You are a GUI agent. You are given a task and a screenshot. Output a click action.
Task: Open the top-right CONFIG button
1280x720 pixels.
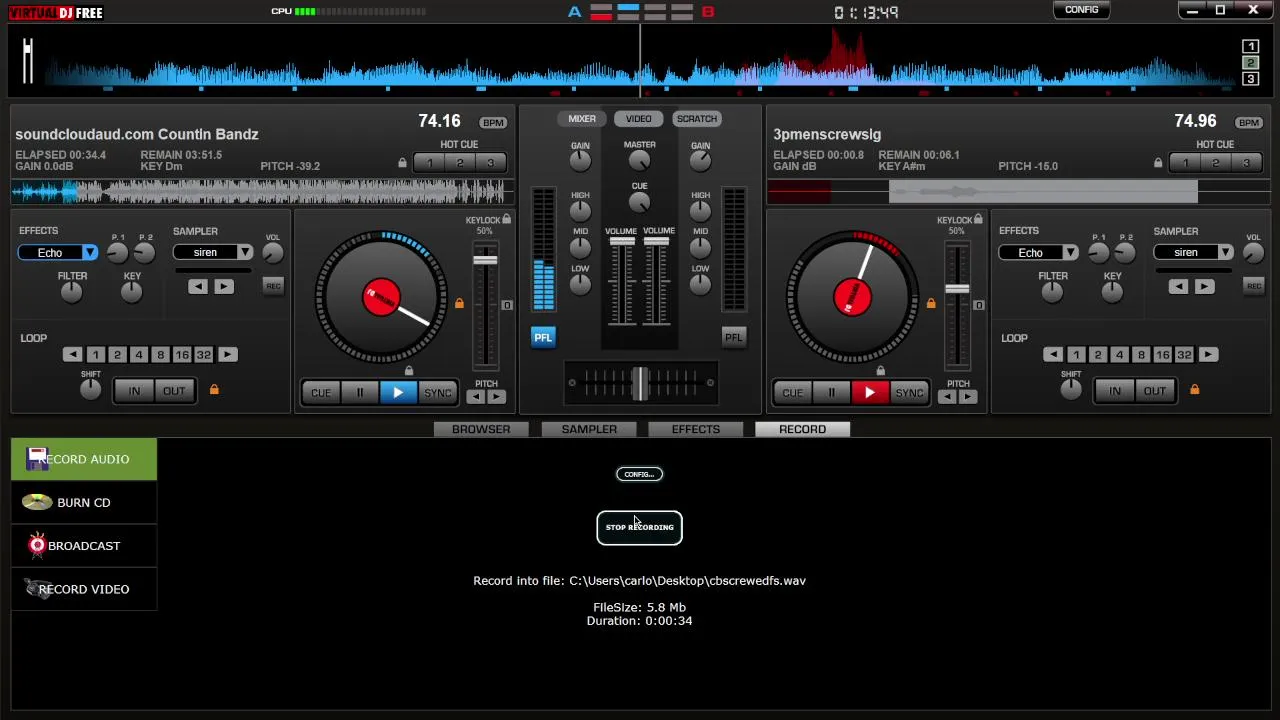[1082, 10]
